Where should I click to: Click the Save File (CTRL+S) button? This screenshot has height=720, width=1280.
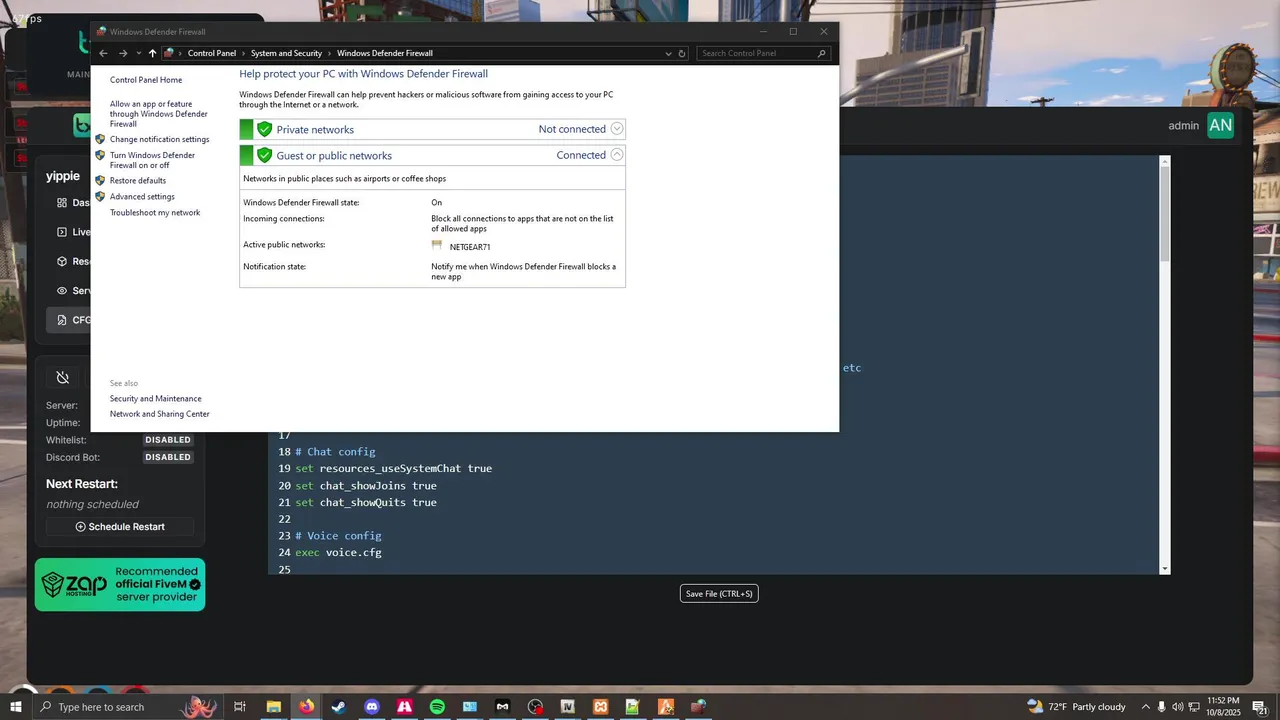pos(719,594)
